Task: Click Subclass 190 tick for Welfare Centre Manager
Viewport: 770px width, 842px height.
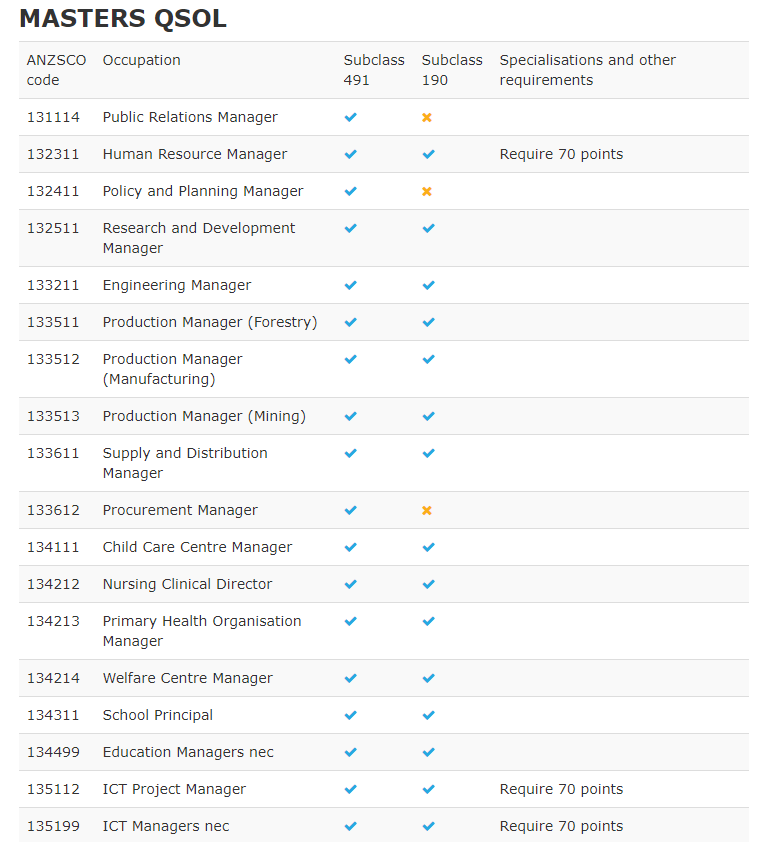Action: click(428, 679)
